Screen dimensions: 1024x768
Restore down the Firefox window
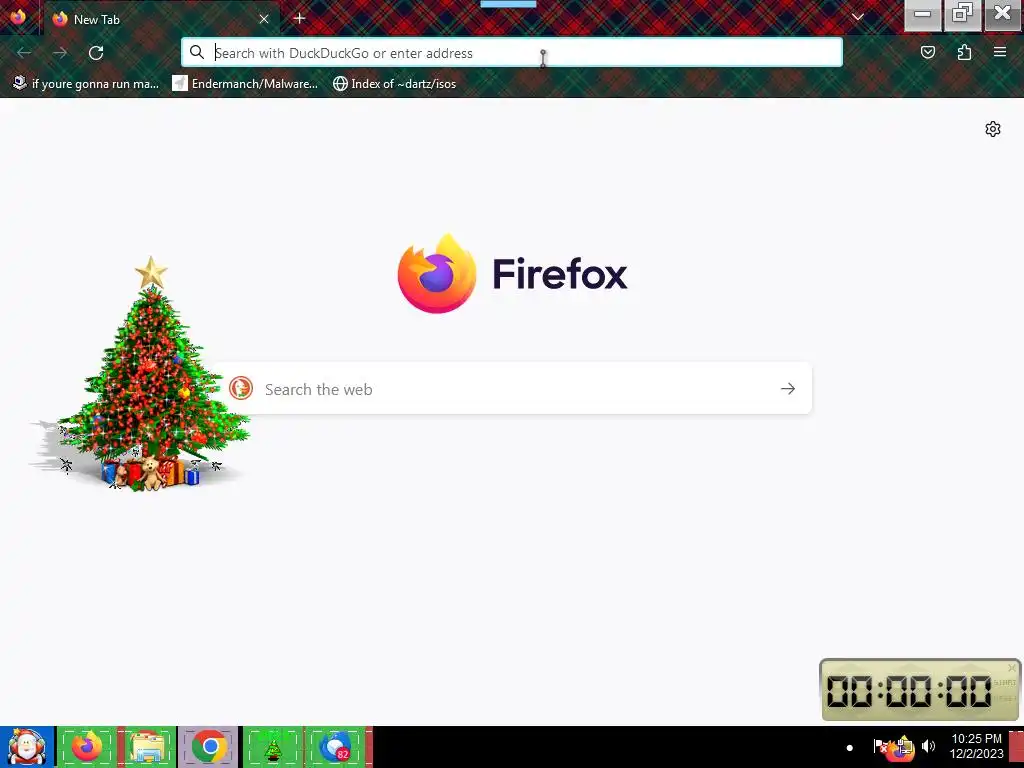(x=962, y=14)
